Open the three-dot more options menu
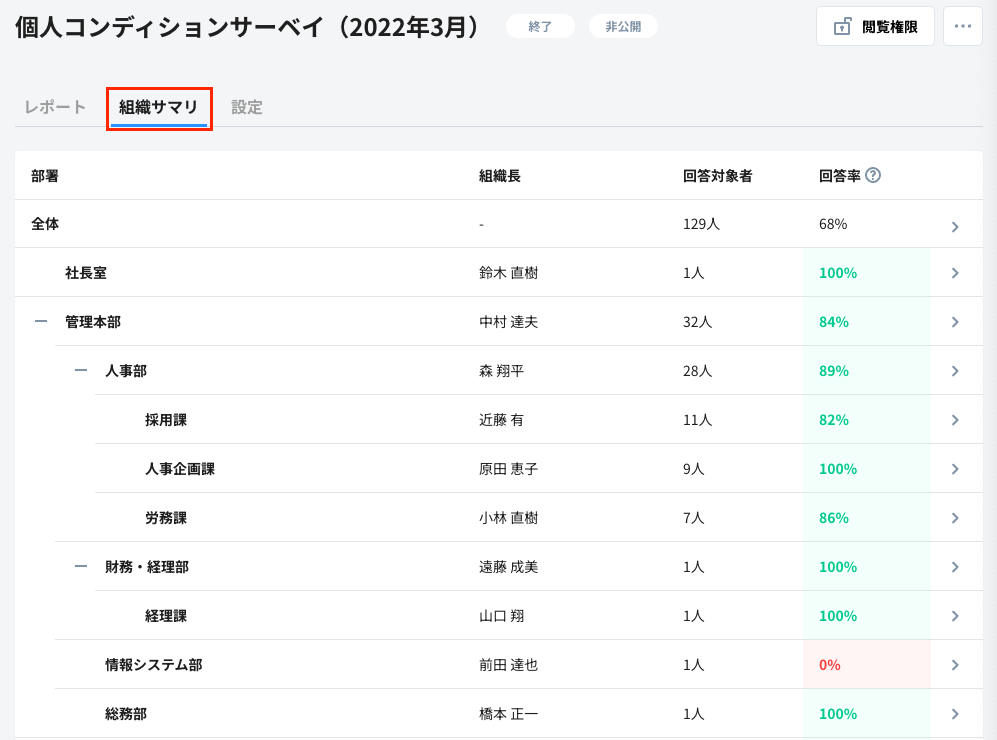This screenshot has height=740, width=997. (962, 26)
